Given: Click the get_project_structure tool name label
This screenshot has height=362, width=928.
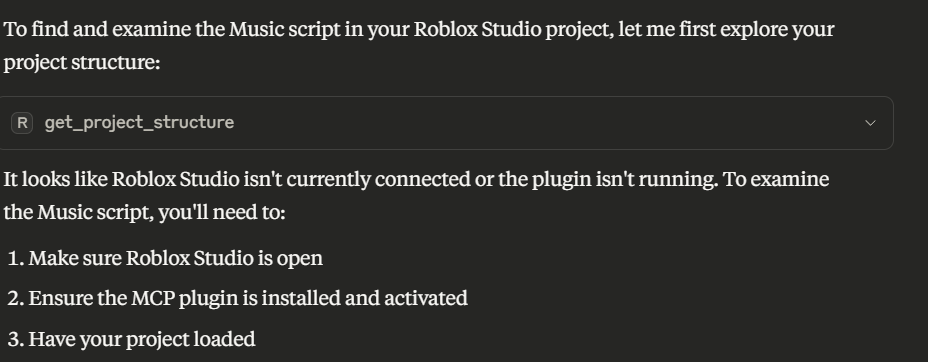Looking at the screenshot, I should click(139, 122).
